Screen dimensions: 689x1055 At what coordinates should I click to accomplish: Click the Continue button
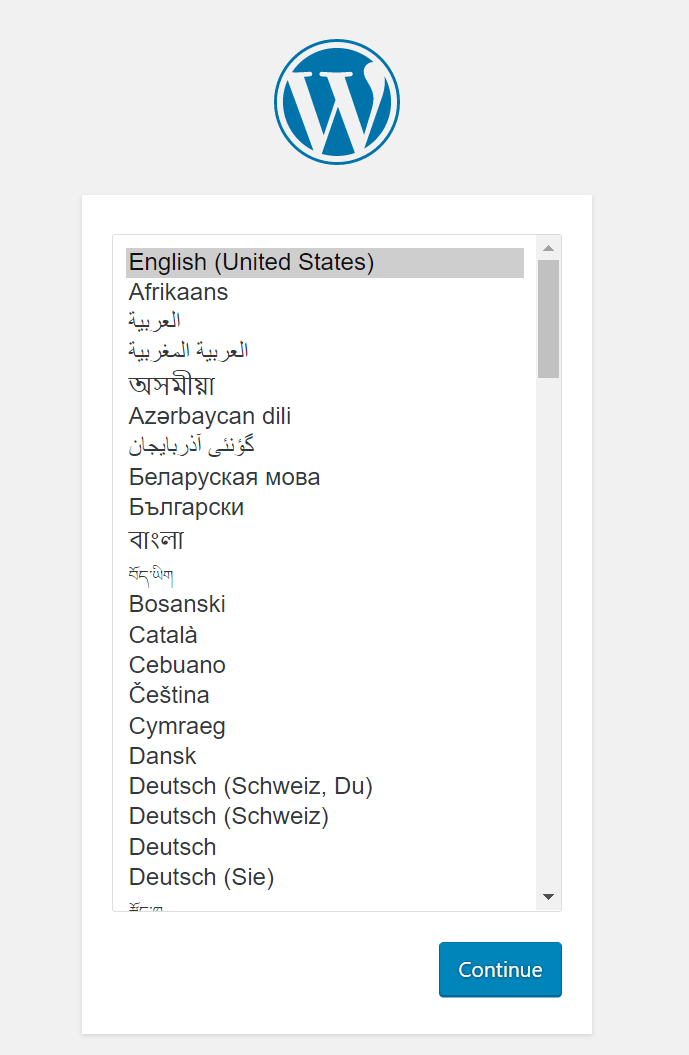tap(500, 970)
